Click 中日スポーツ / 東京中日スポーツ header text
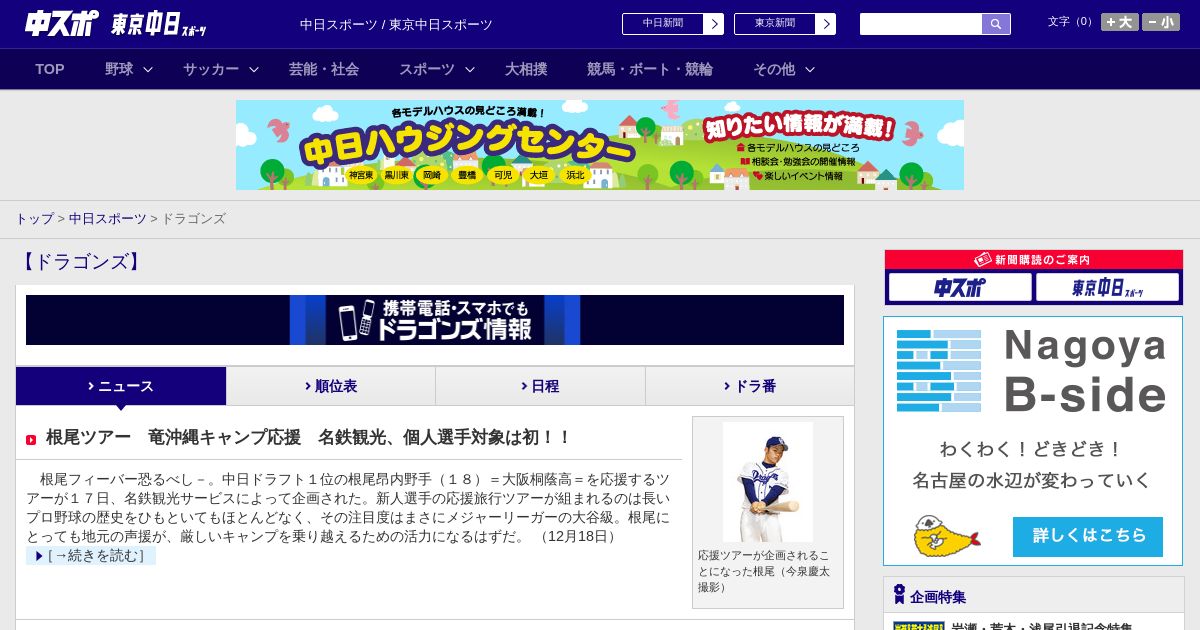1200x630 pixels. 396,24
